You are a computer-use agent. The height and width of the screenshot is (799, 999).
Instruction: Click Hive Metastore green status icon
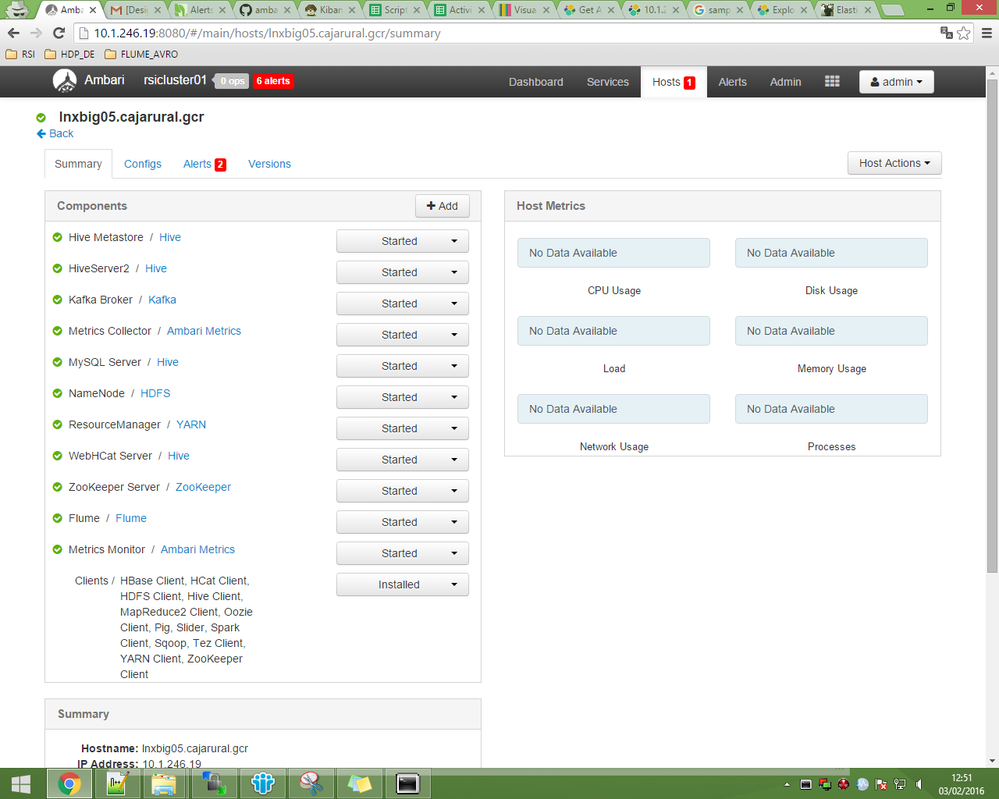pos(57,237)
